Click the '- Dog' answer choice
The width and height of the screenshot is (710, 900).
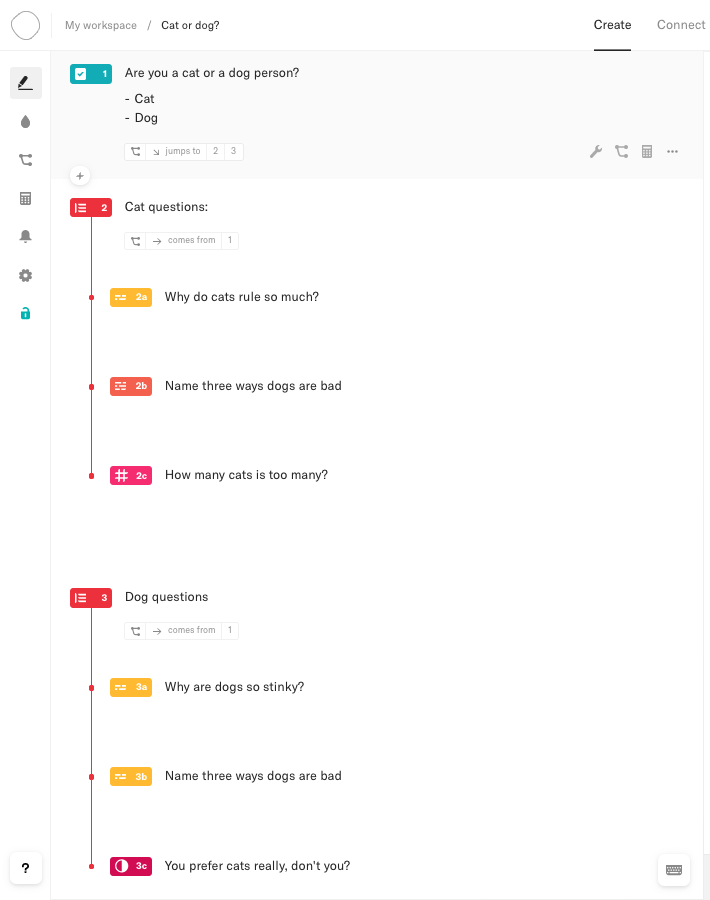141,118
